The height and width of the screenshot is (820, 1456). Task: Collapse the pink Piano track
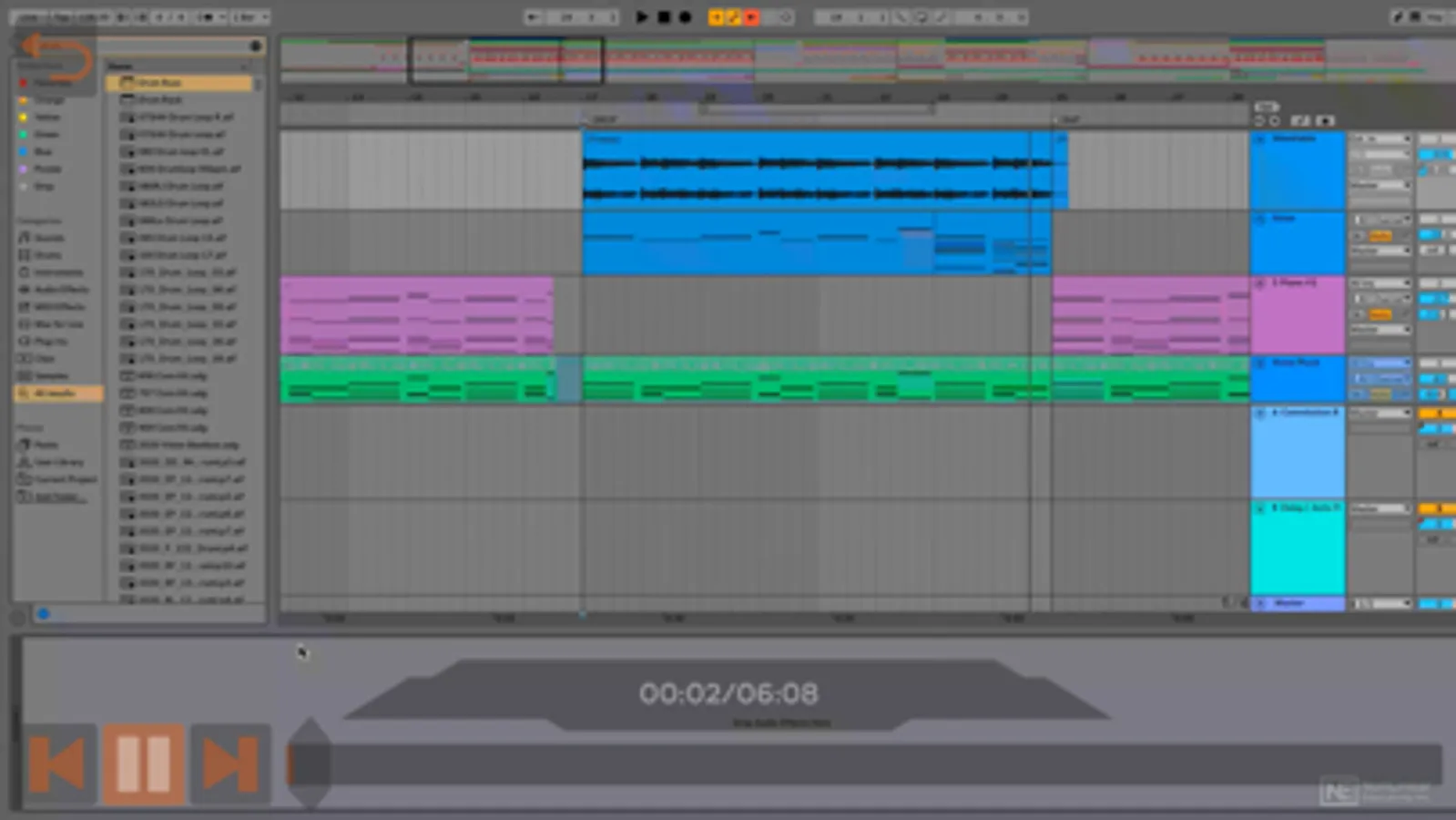click(1260, 283)
